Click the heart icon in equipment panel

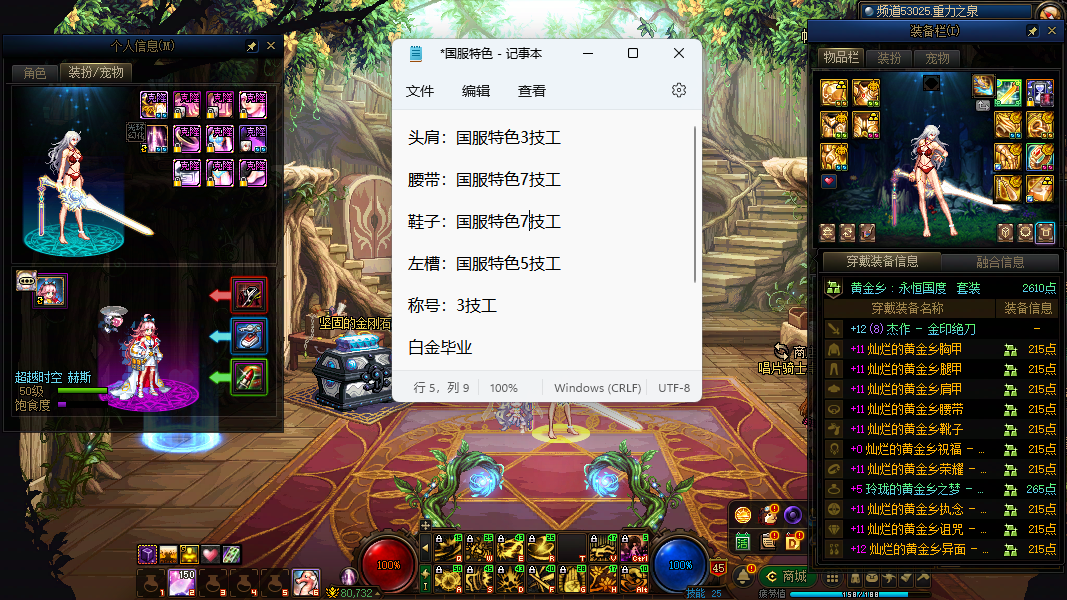[829, 182]
